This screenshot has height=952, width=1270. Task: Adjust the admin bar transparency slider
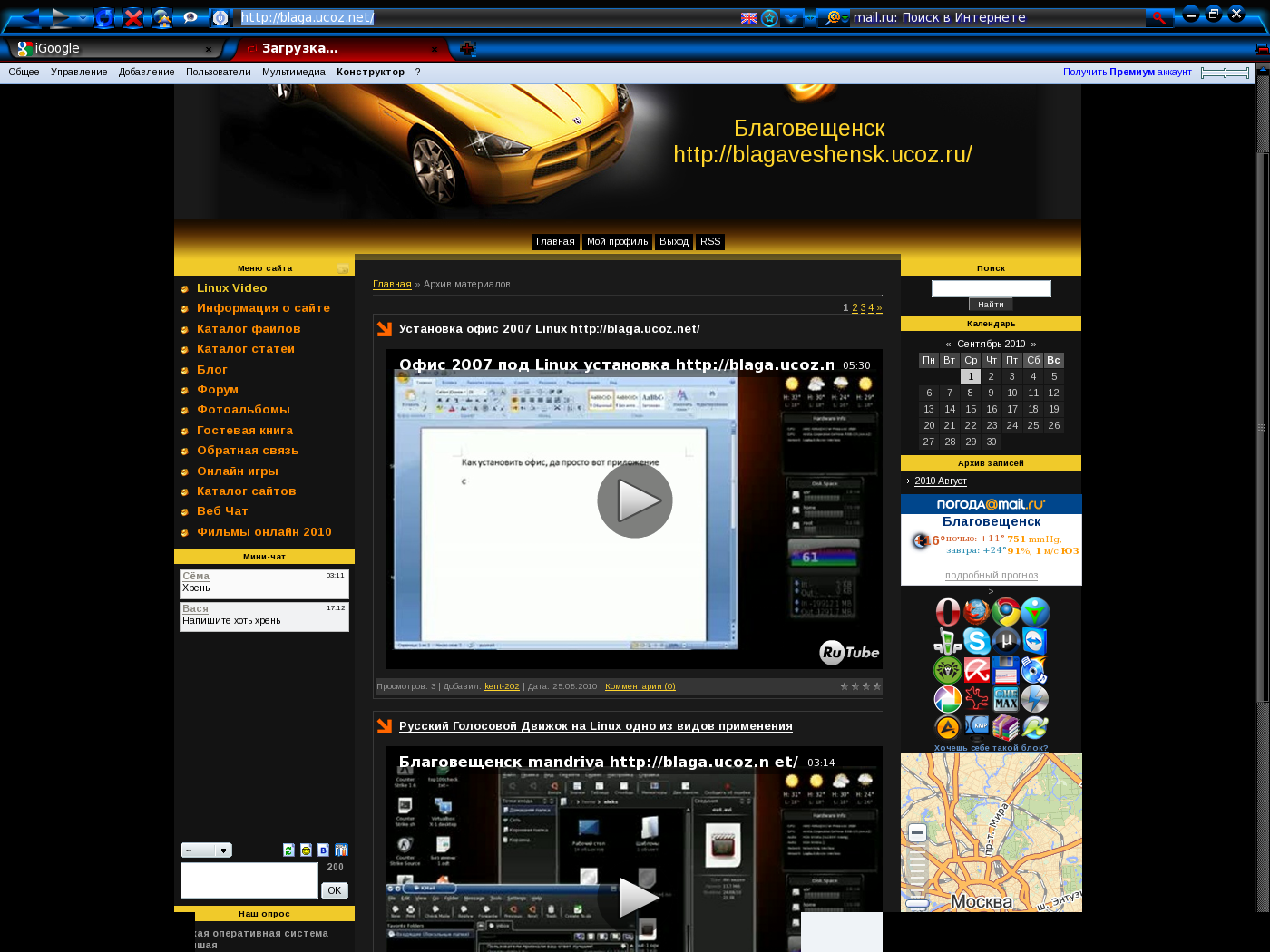[x=1225, y=73]
